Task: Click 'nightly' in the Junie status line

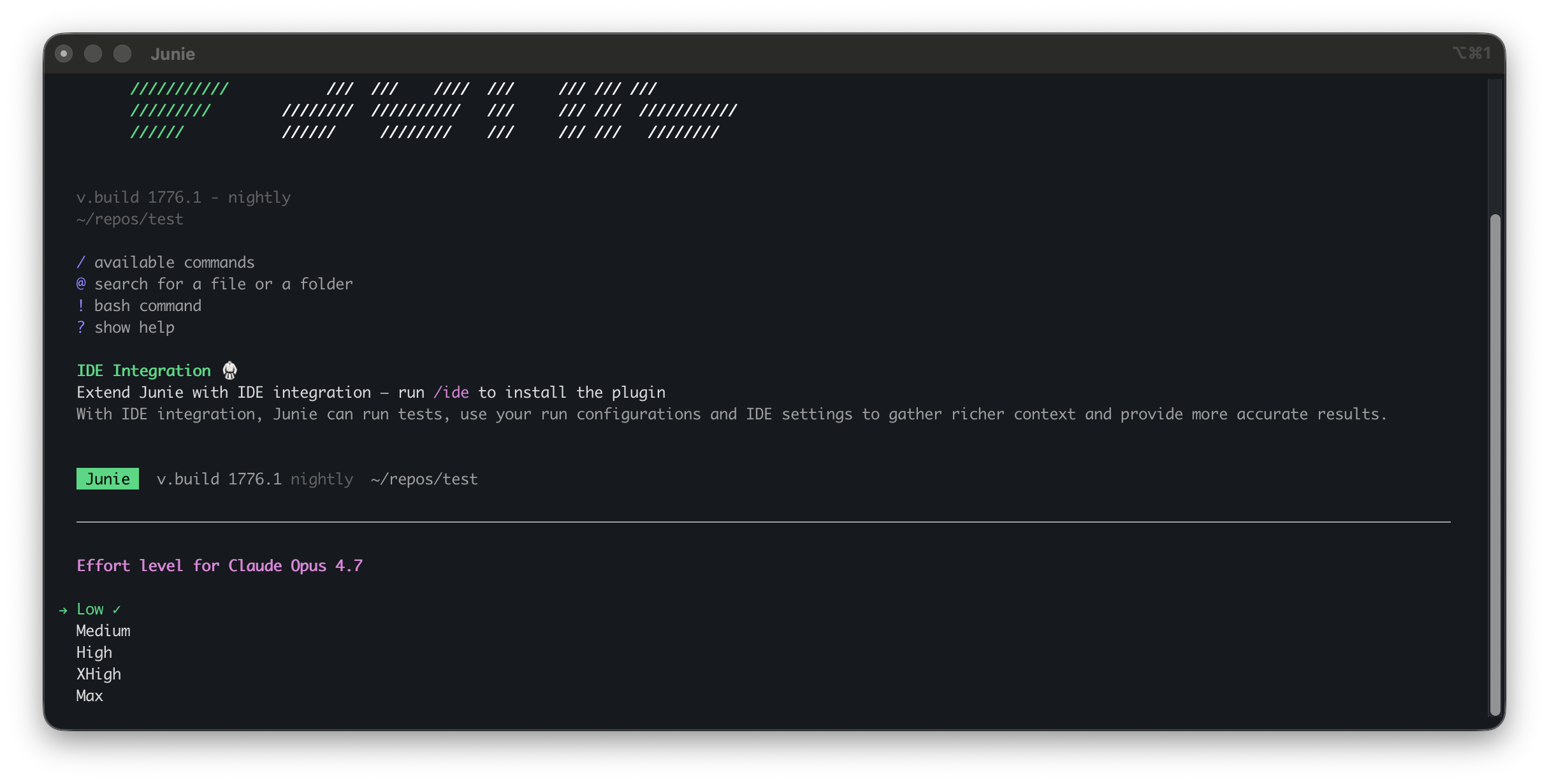Action: [x=322, y=479]
